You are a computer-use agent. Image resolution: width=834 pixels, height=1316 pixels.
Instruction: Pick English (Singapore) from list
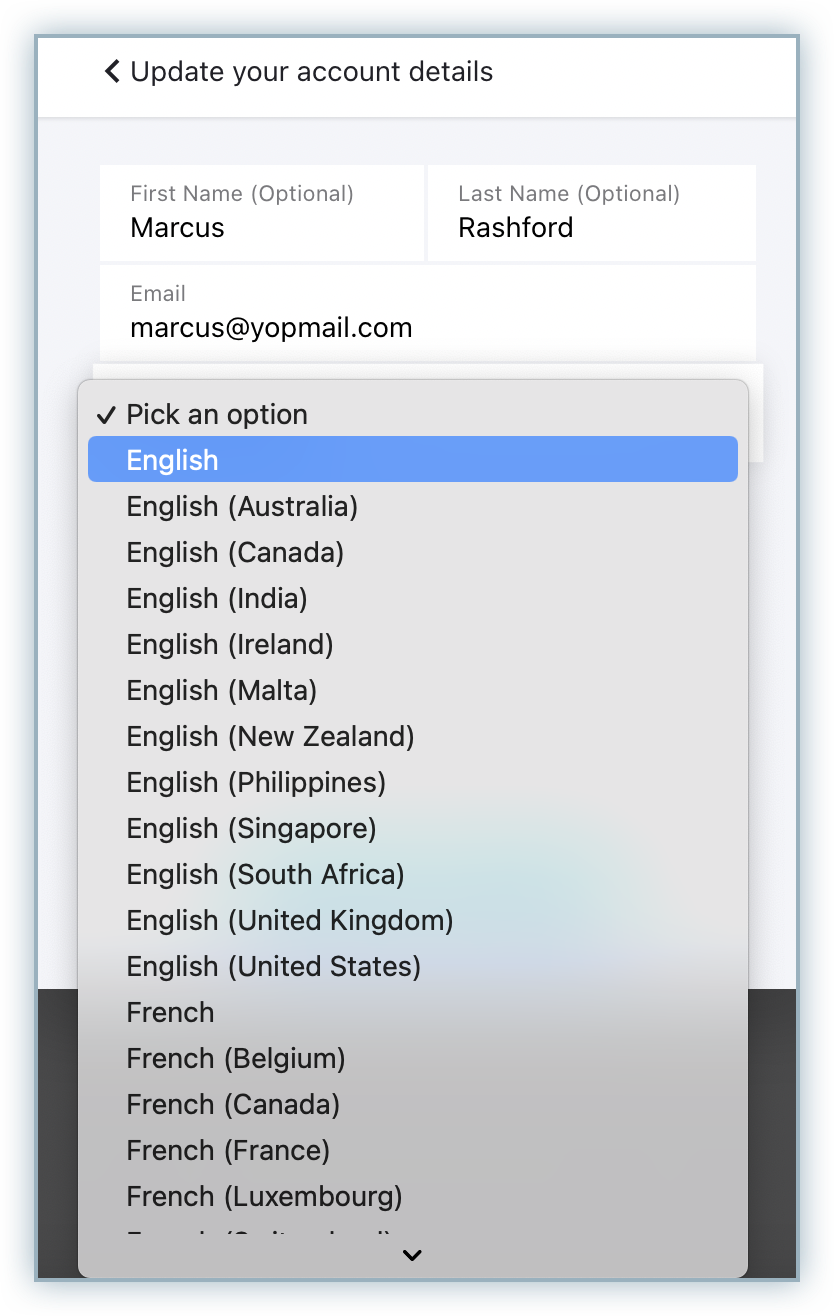[x=251, y=829]
